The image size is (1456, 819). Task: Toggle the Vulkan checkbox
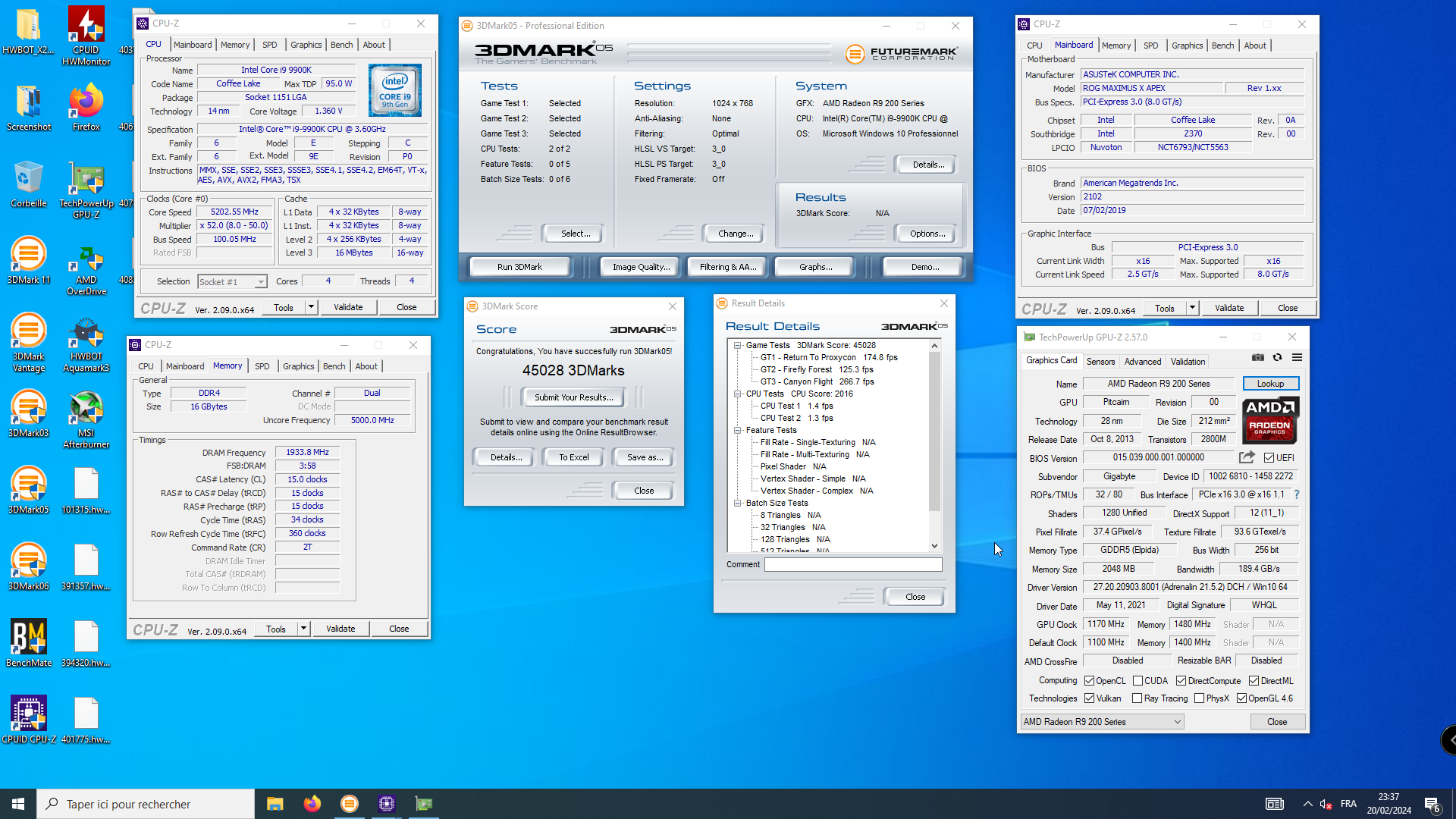pos(1089,698)
